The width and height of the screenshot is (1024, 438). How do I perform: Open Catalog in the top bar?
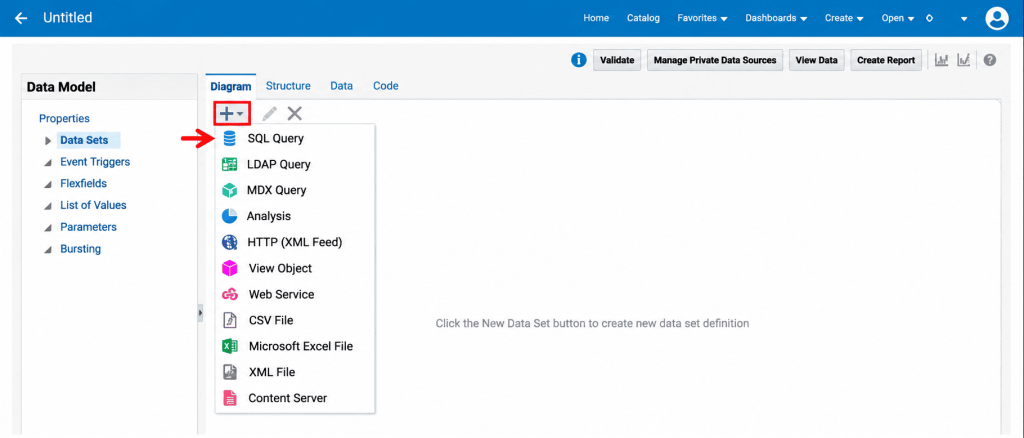click(643, 18)
